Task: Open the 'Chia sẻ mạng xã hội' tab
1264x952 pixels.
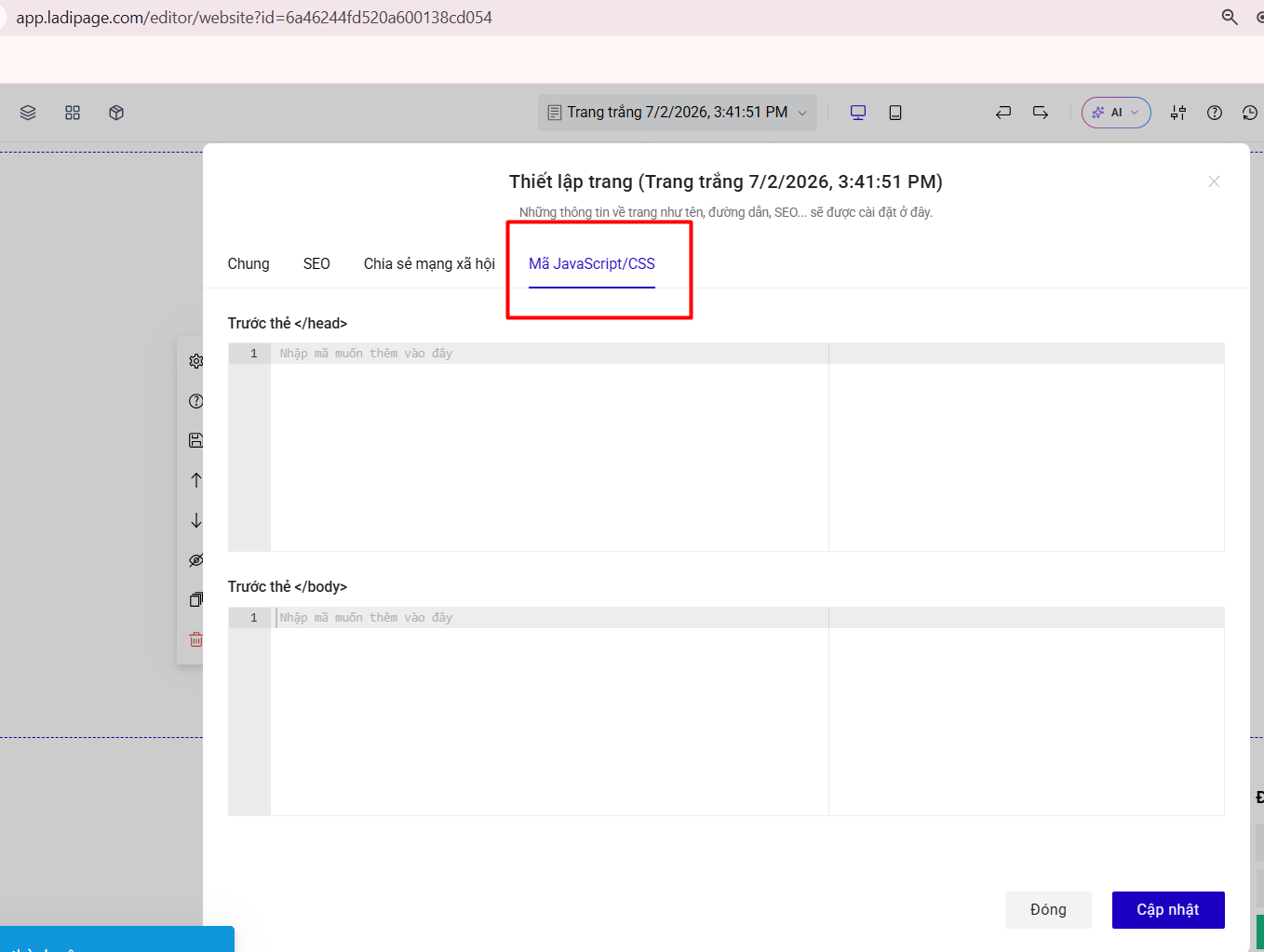Action: pos(429,264)
